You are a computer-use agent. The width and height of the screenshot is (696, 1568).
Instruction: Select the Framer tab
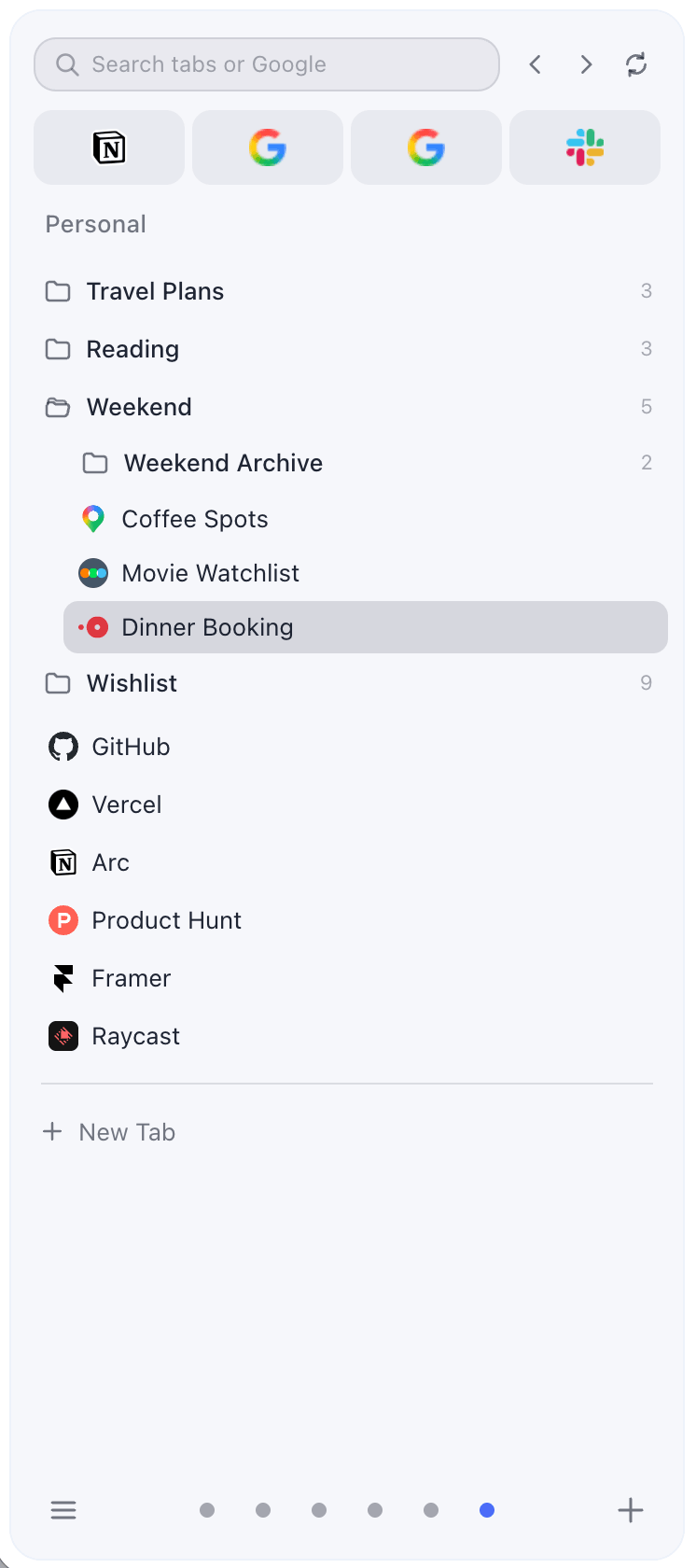coord(131,977)
